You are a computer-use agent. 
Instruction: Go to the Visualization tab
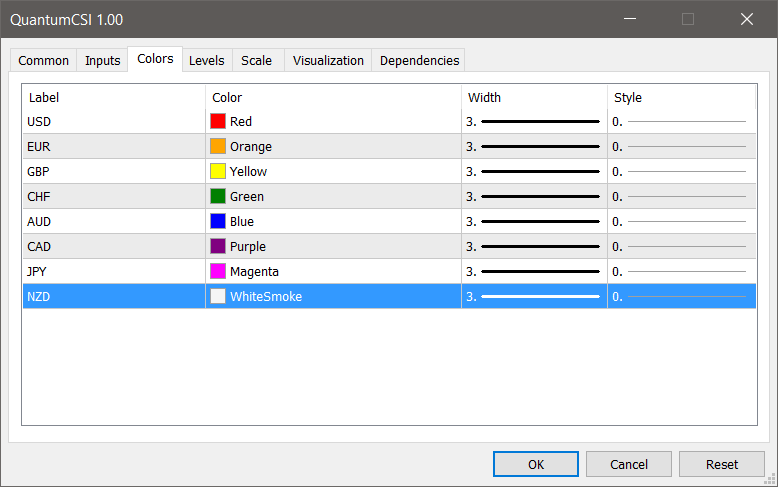click(328, 61)
